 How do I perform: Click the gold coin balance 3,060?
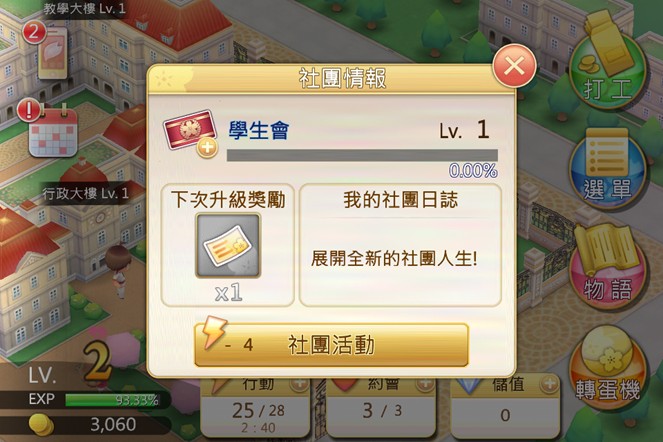(113, 425)
